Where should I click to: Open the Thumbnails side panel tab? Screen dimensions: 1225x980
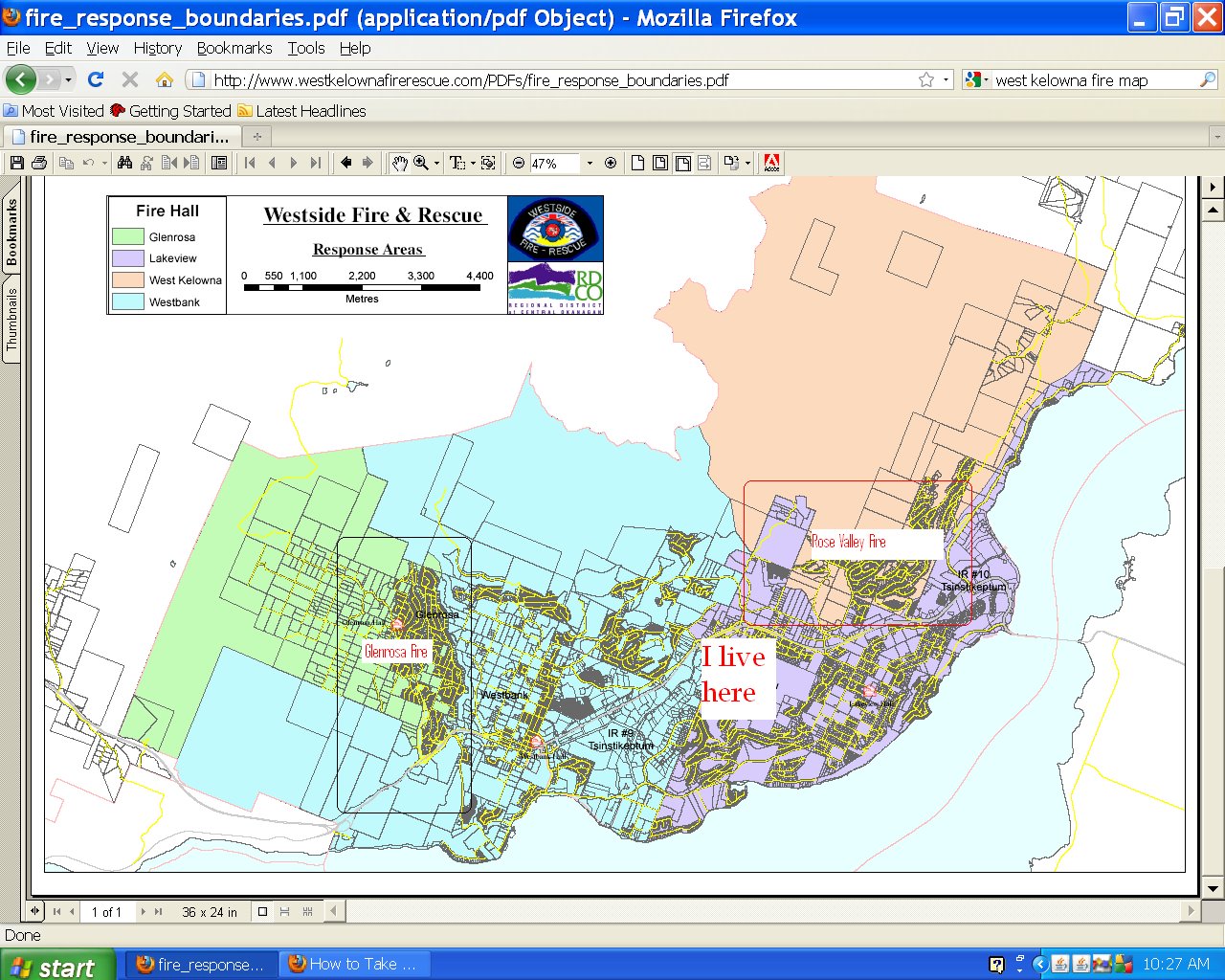[11, 319]
